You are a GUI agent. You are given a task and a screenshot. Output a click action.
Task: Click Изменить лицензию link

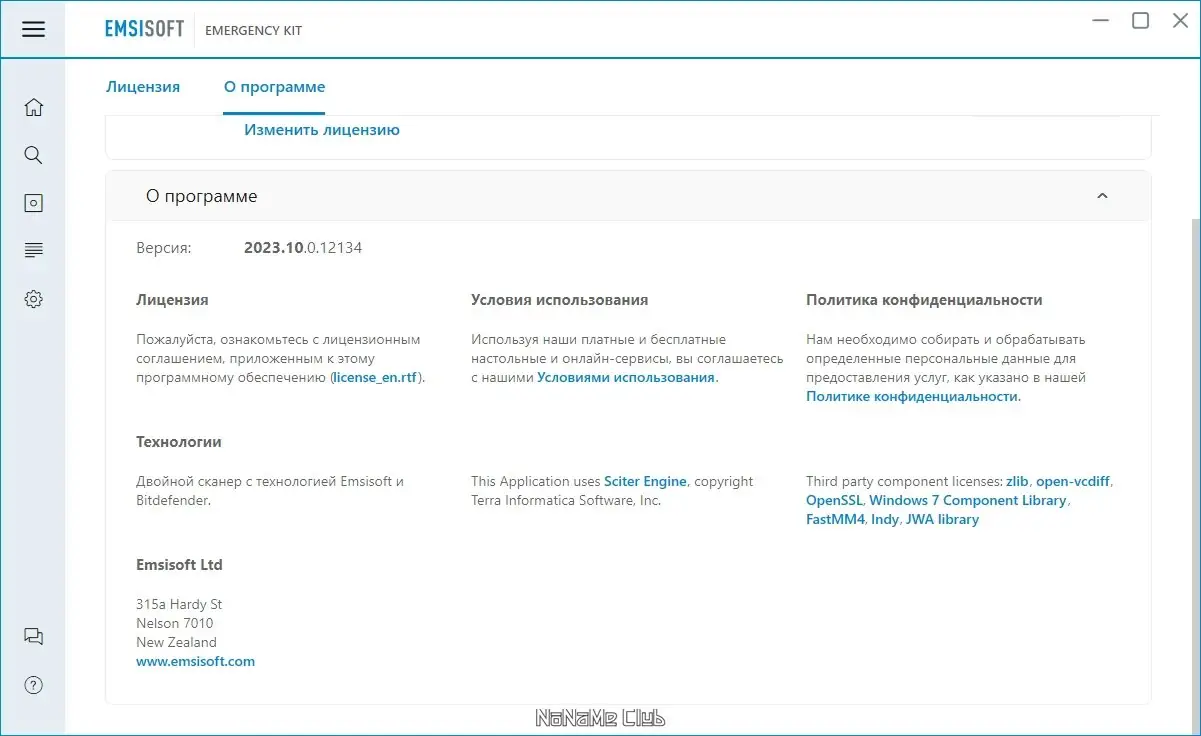tap(322, 130)
